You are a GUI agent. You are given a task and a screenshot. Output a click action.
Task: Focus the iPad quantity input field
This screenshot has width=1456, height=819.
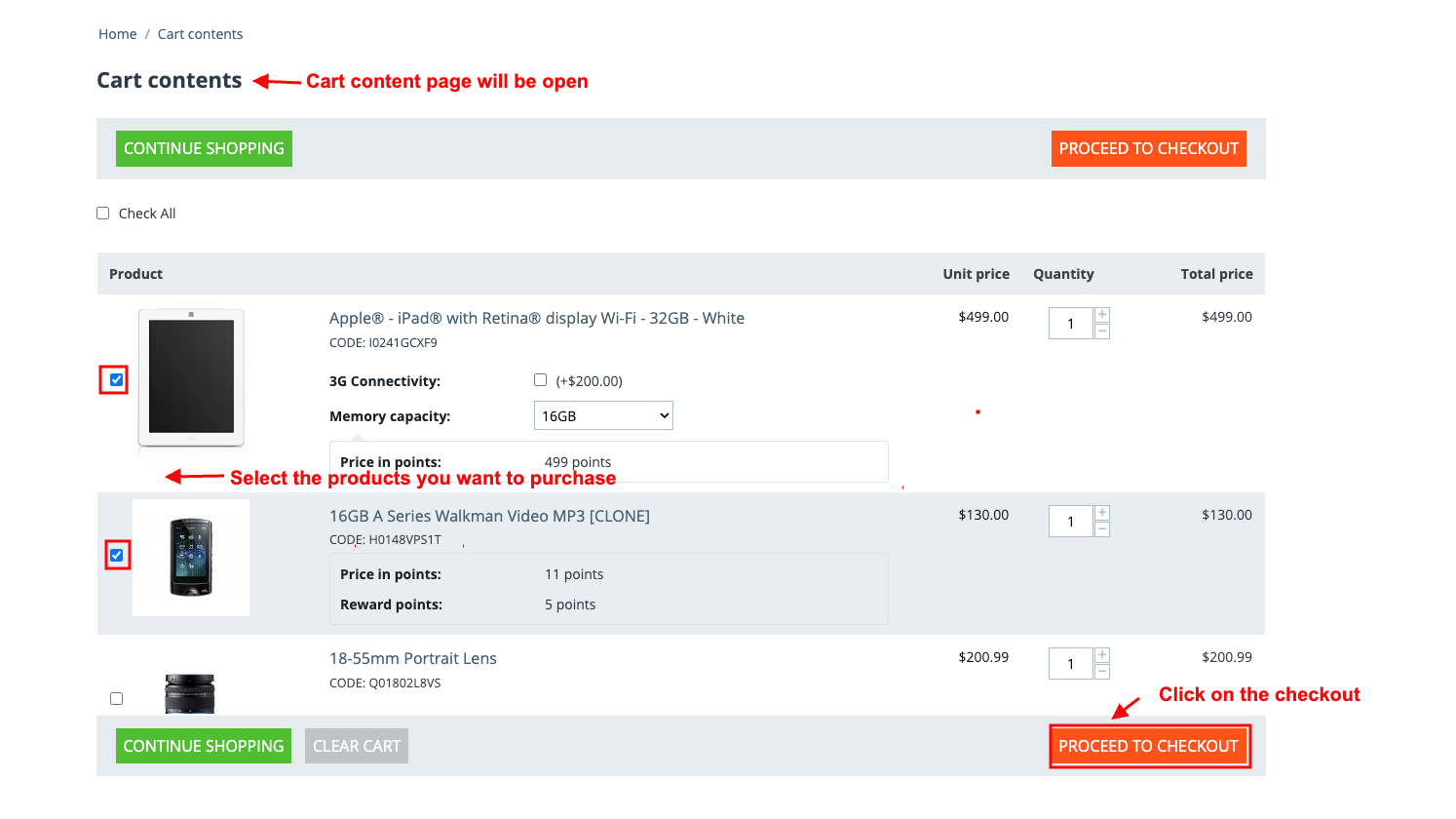click(1070, 324)
